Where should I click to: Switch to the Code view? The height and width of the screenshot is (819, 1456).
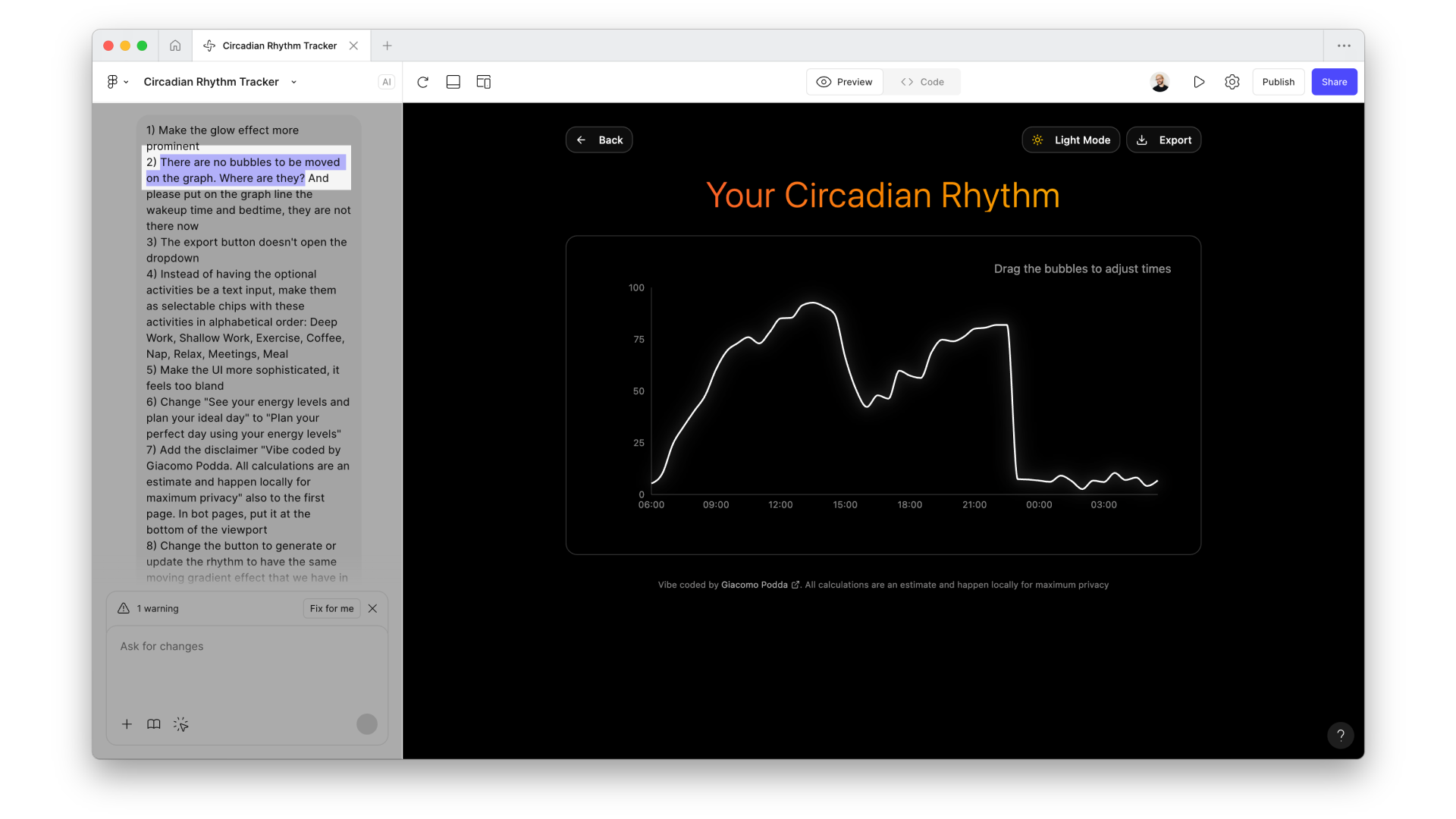coord(922,82)
